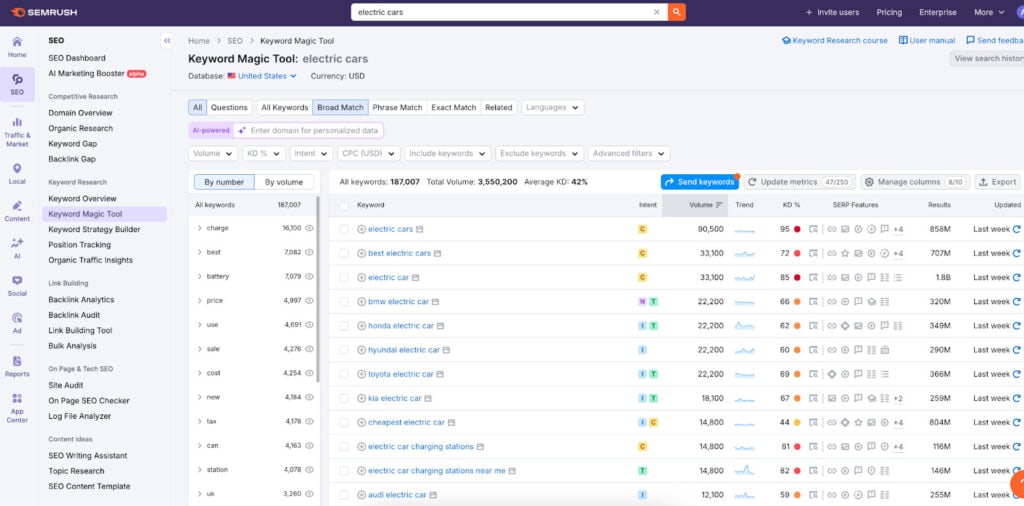Open the Include keywords dropdown

point(448,153)
